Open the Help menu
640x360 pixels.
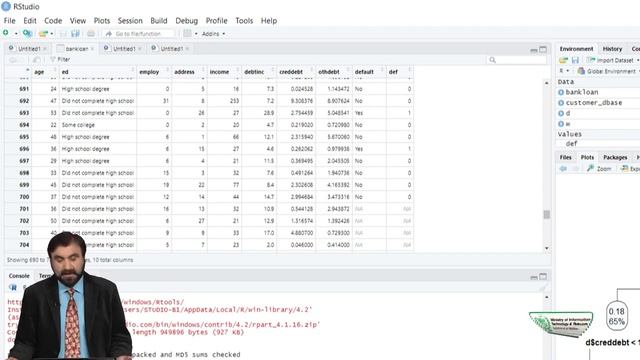click(x=269, y=20)
